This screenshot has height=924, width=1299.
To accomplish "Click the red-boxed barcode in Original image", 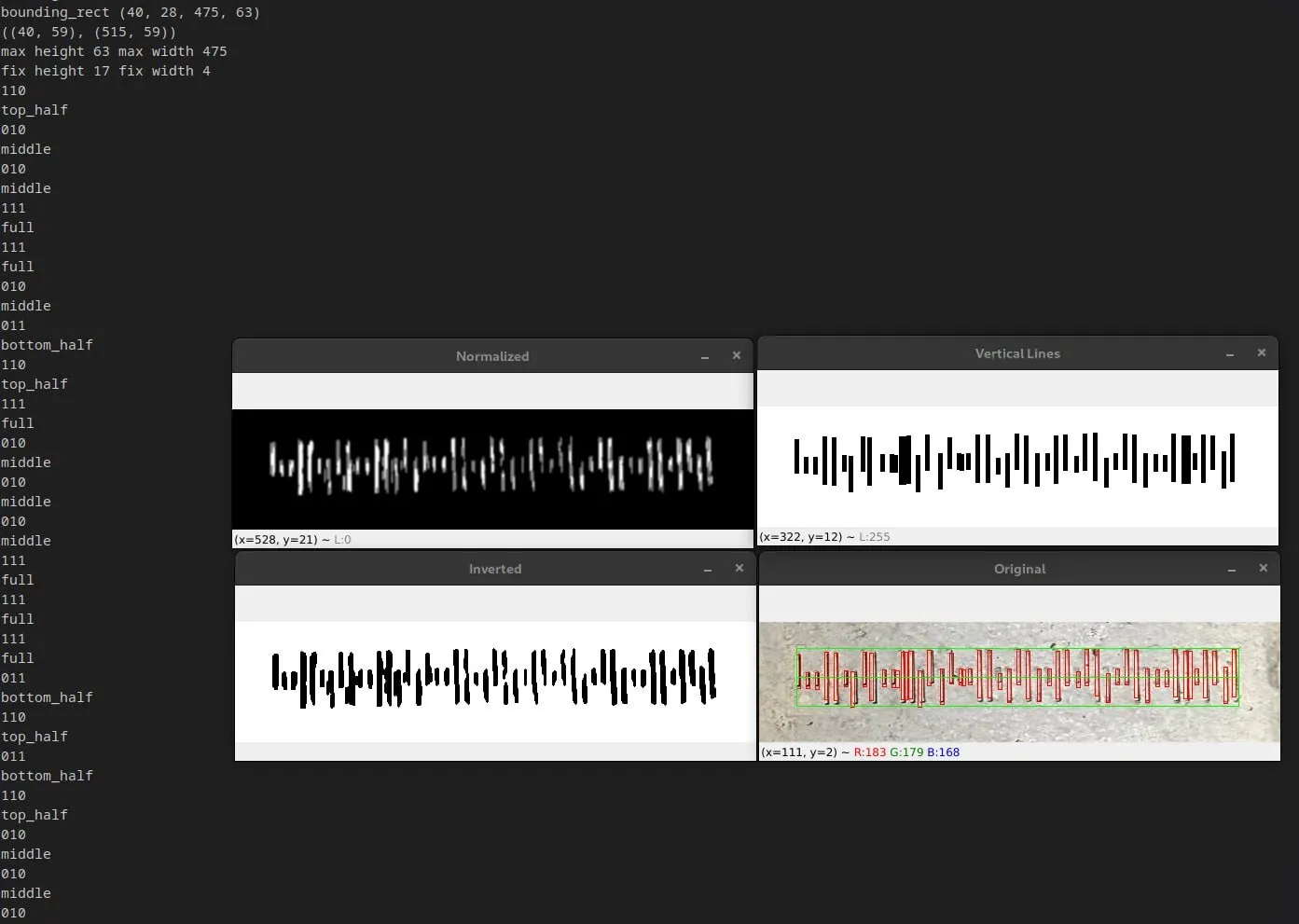I will coord(1017,677).
